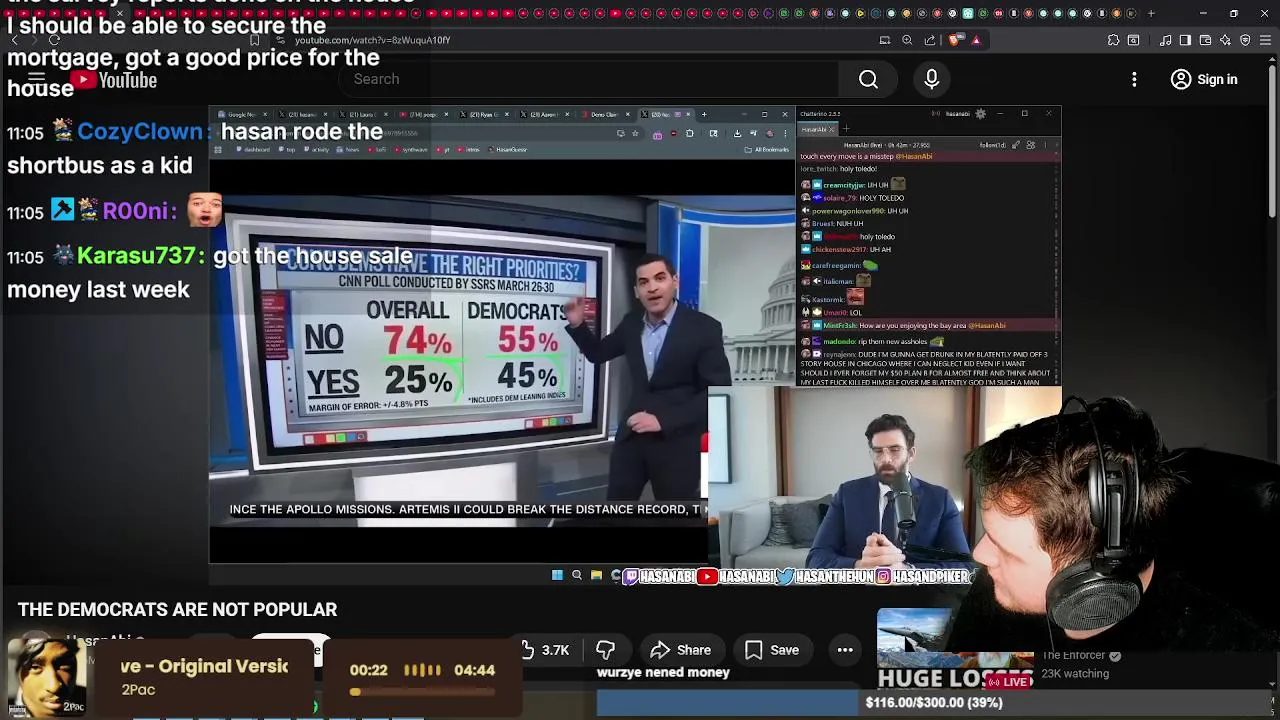
Task: Open the extensions puzzle piece menu
Action: [x=1113, y=40]
